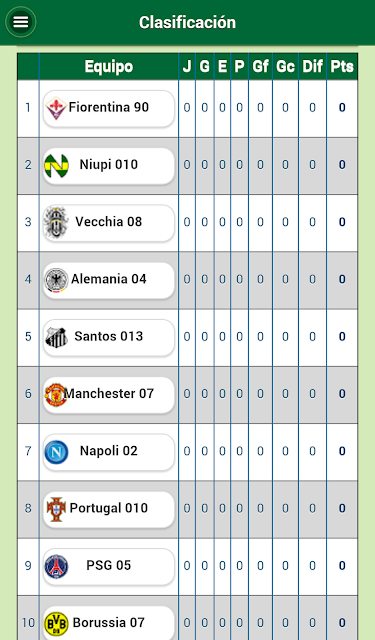Tap the Vecchia 08 crest icon
The height and width of the screenshot is (640, 375).
(x=56, y=222)
